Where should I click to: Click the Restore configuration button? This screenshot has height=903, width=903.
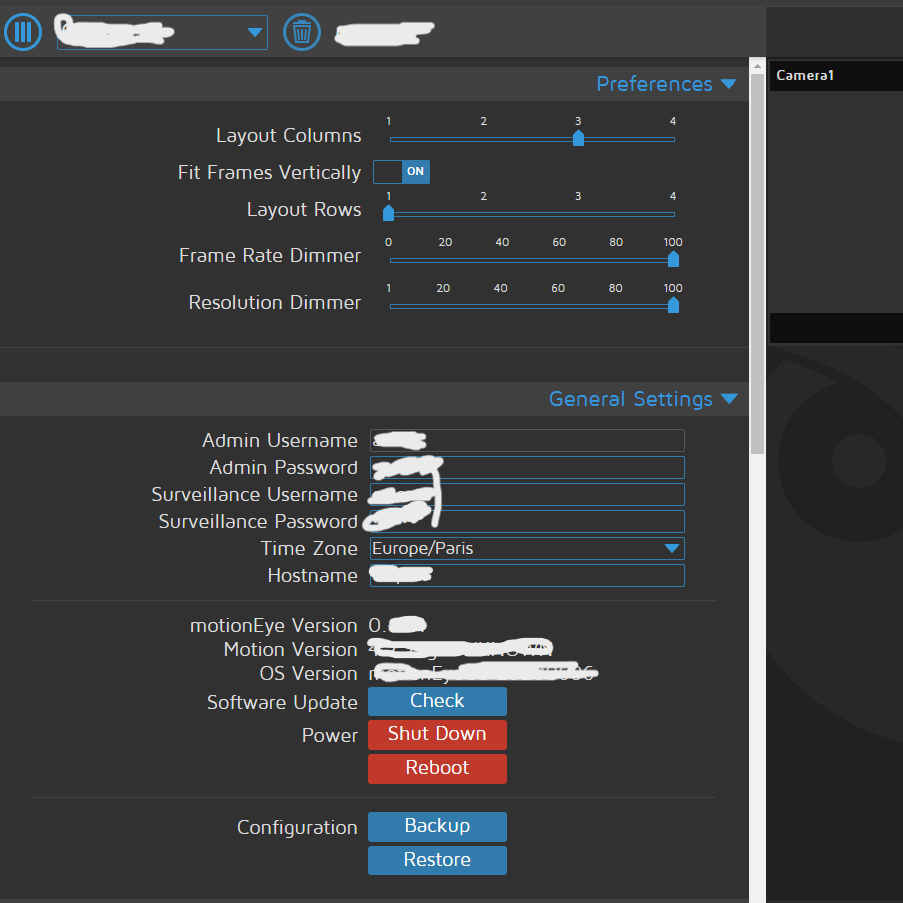(x=437, y=860)
